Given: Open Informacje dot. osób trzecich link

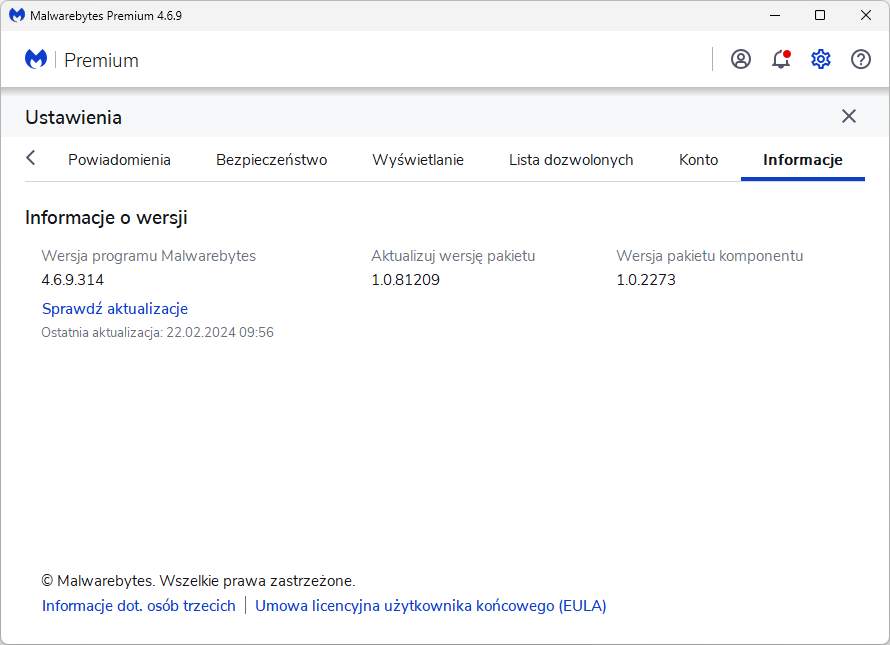Looking at the screenshot, I should pyautogui.click(x=138, y=606).
